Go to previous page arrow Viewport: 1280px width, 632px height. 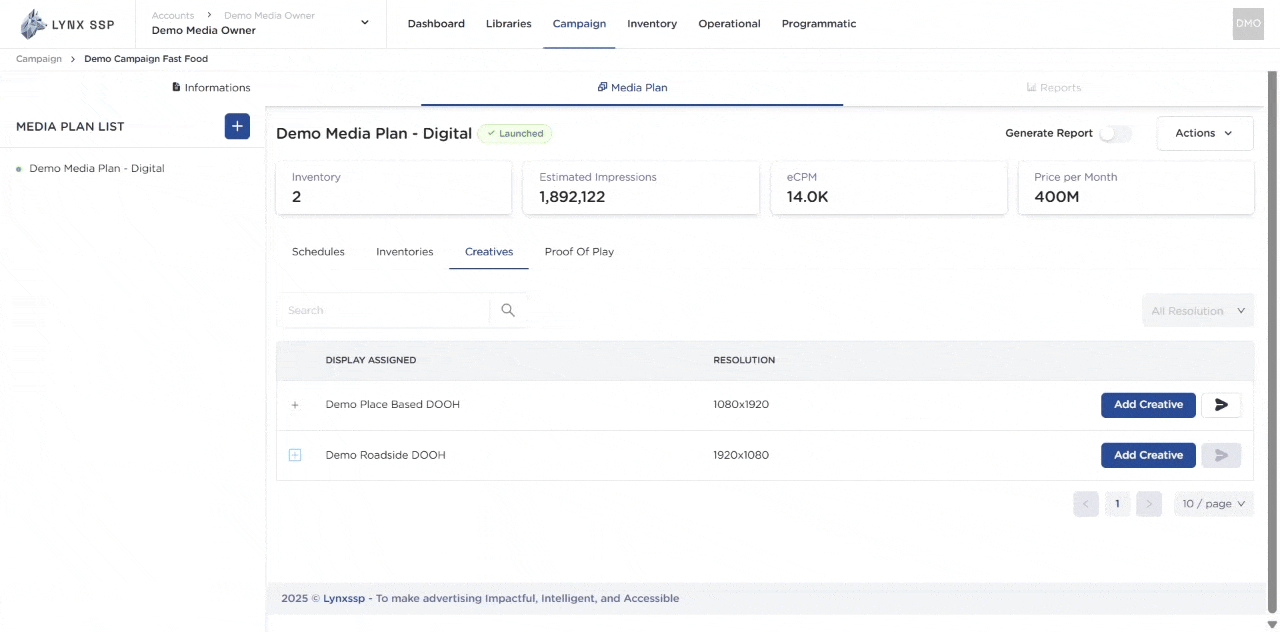[x=1086, y=504]
